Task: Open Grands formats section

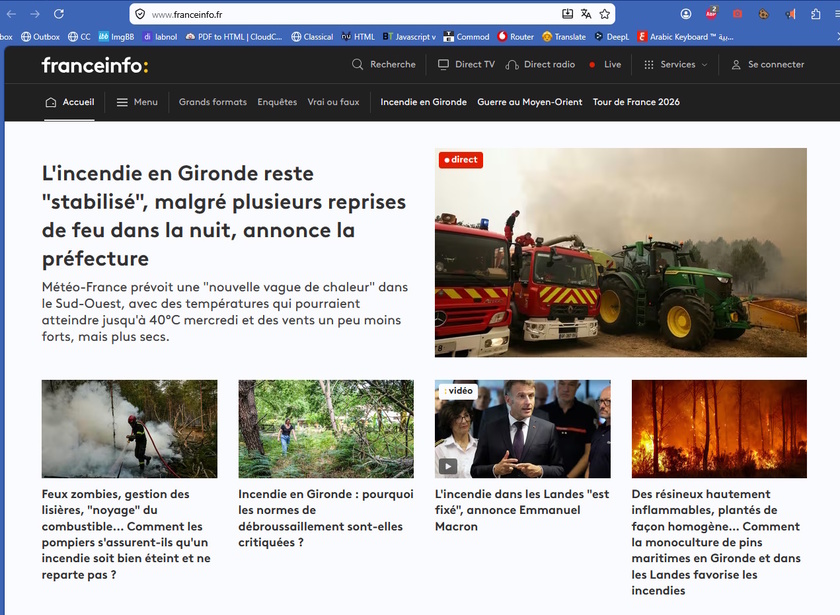Action: [213, 102]
